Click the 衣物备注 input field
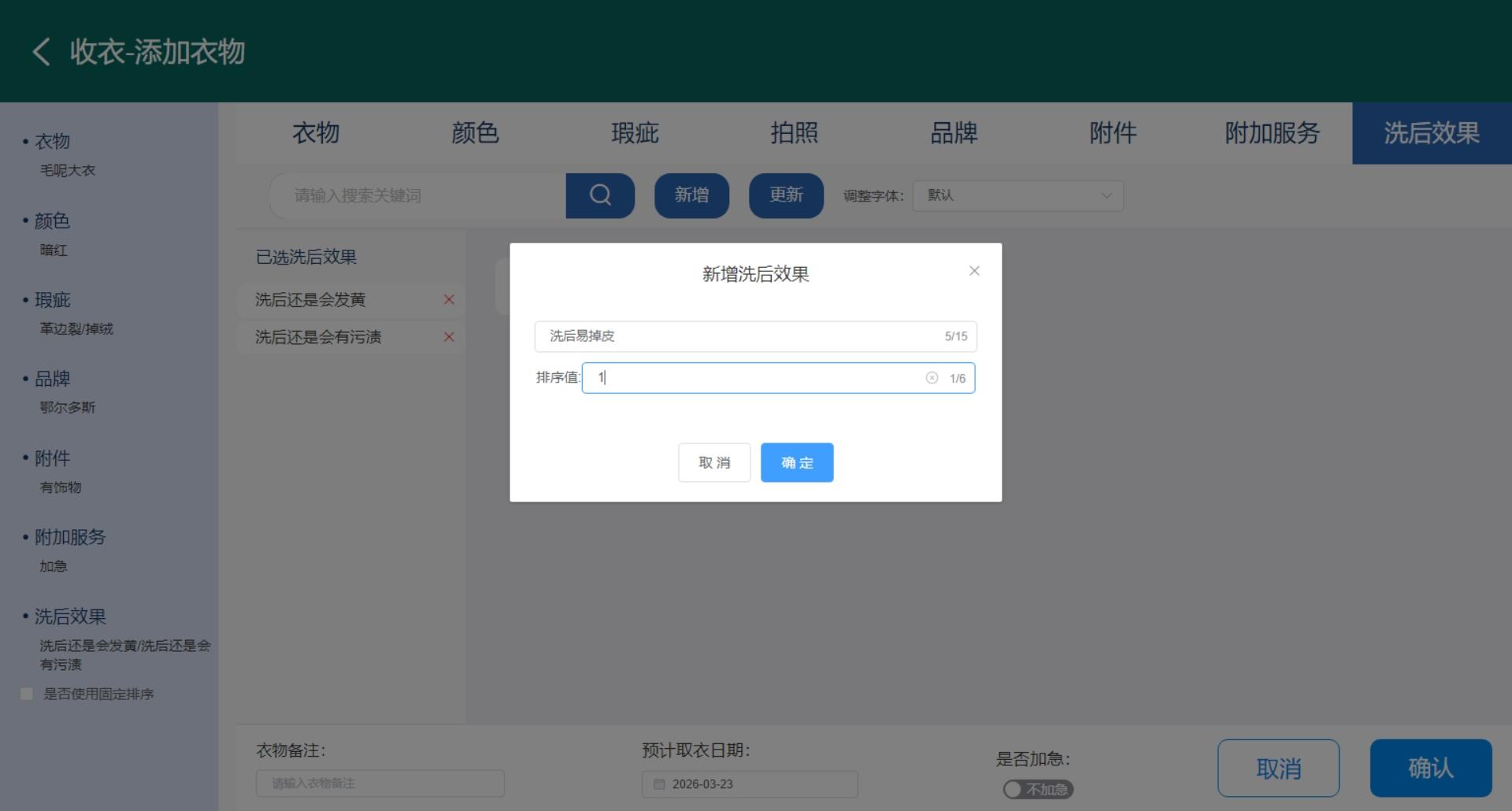The image size is (1512, 811). (x=380, y=783)
